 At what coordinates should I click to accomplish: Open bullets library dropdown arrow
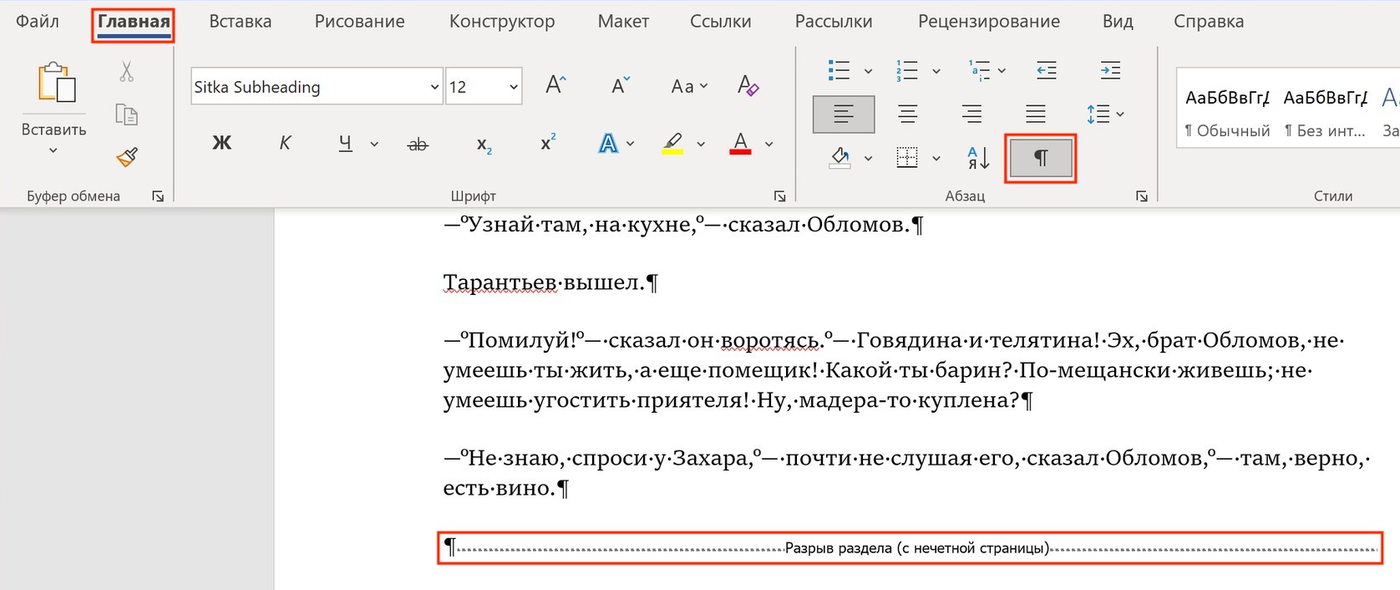point(868,71)
